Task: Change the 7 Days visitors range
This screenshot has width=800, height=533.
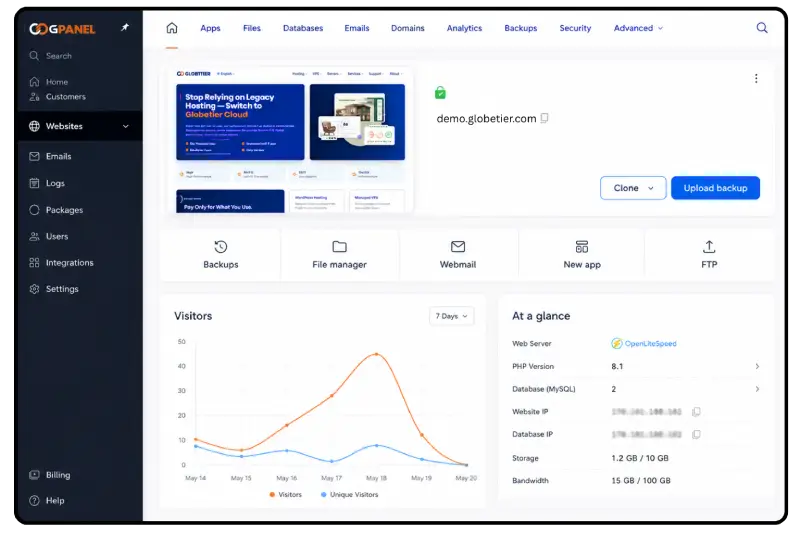Action: point(452,316)
